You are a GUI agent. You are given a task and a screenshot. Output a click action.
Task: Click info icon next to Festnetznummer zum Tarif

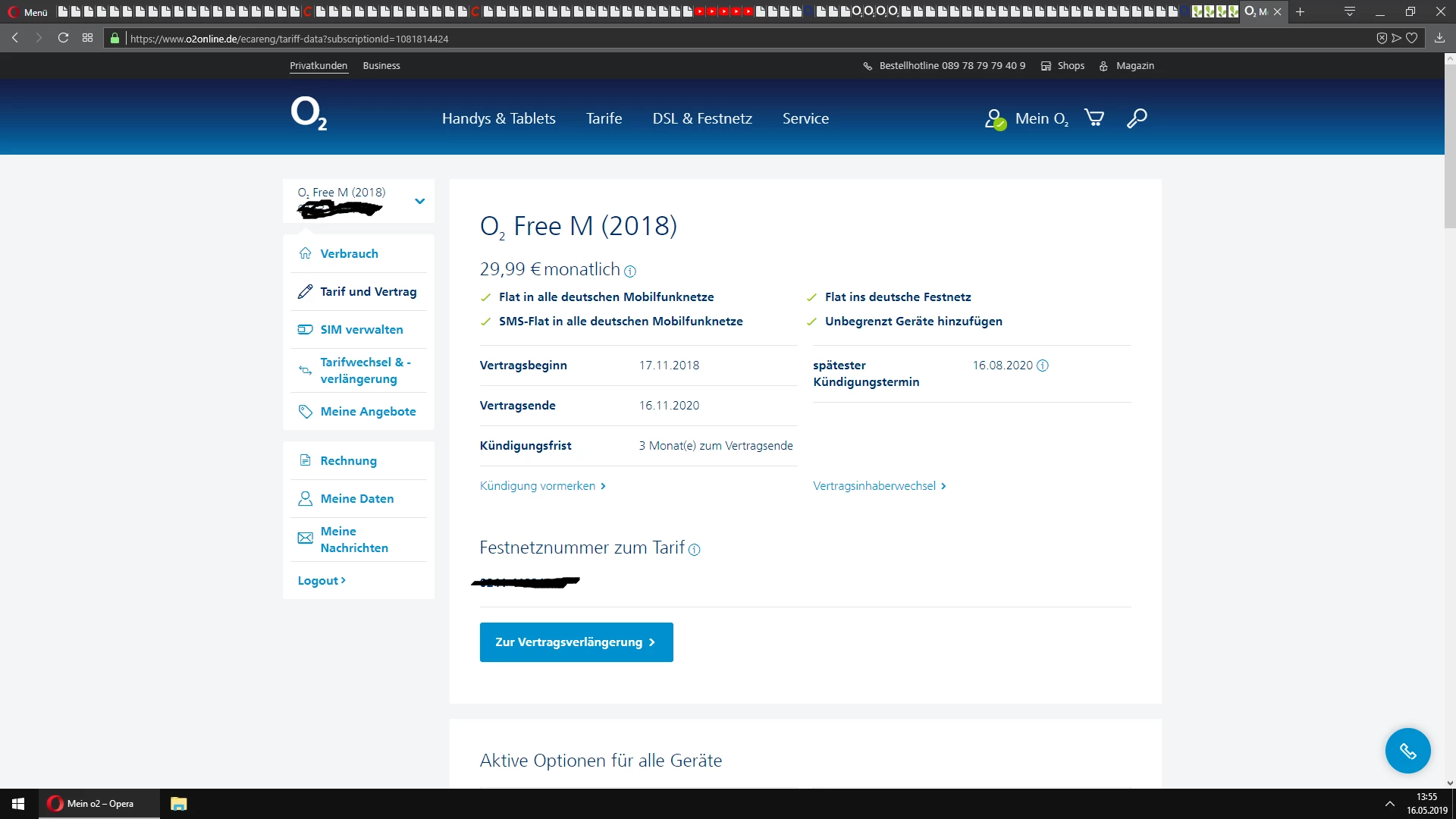click(694, 550)
